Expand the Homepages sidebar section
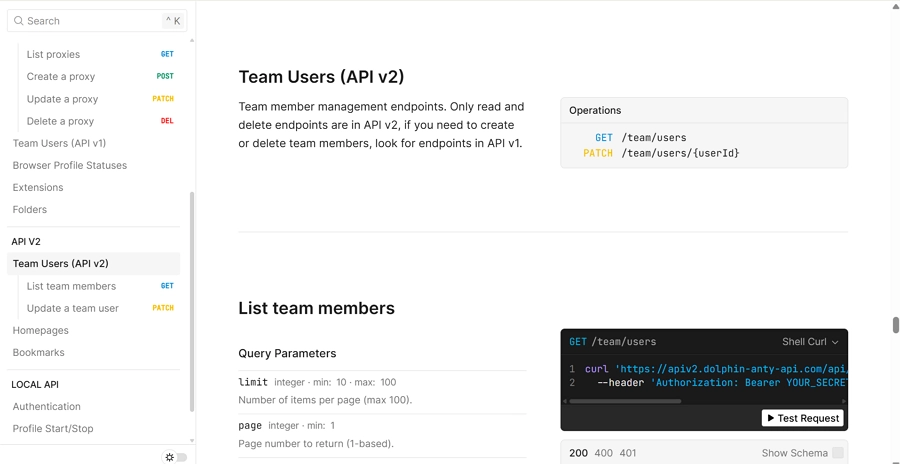Image resolution: width=900 pixels, height=464 pixels. [x=41, y=330]
